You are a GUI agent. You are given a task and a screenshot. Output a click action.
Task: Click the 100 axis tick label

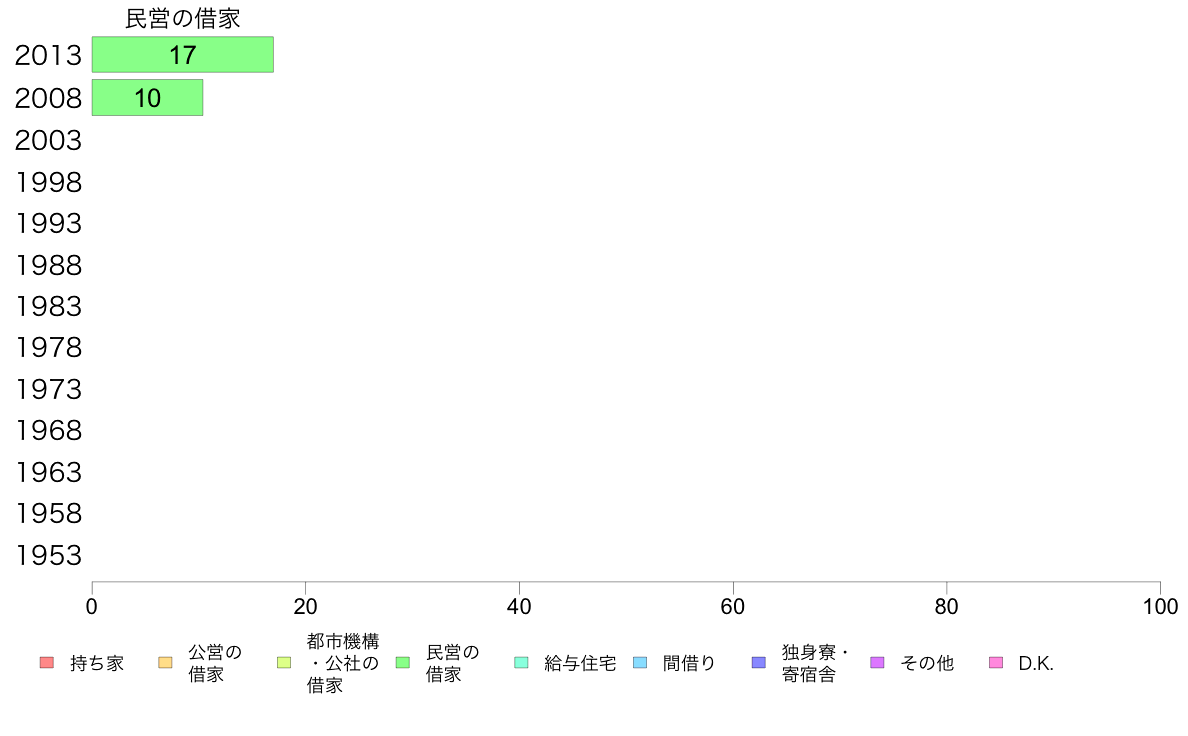tap(1160, 606)
